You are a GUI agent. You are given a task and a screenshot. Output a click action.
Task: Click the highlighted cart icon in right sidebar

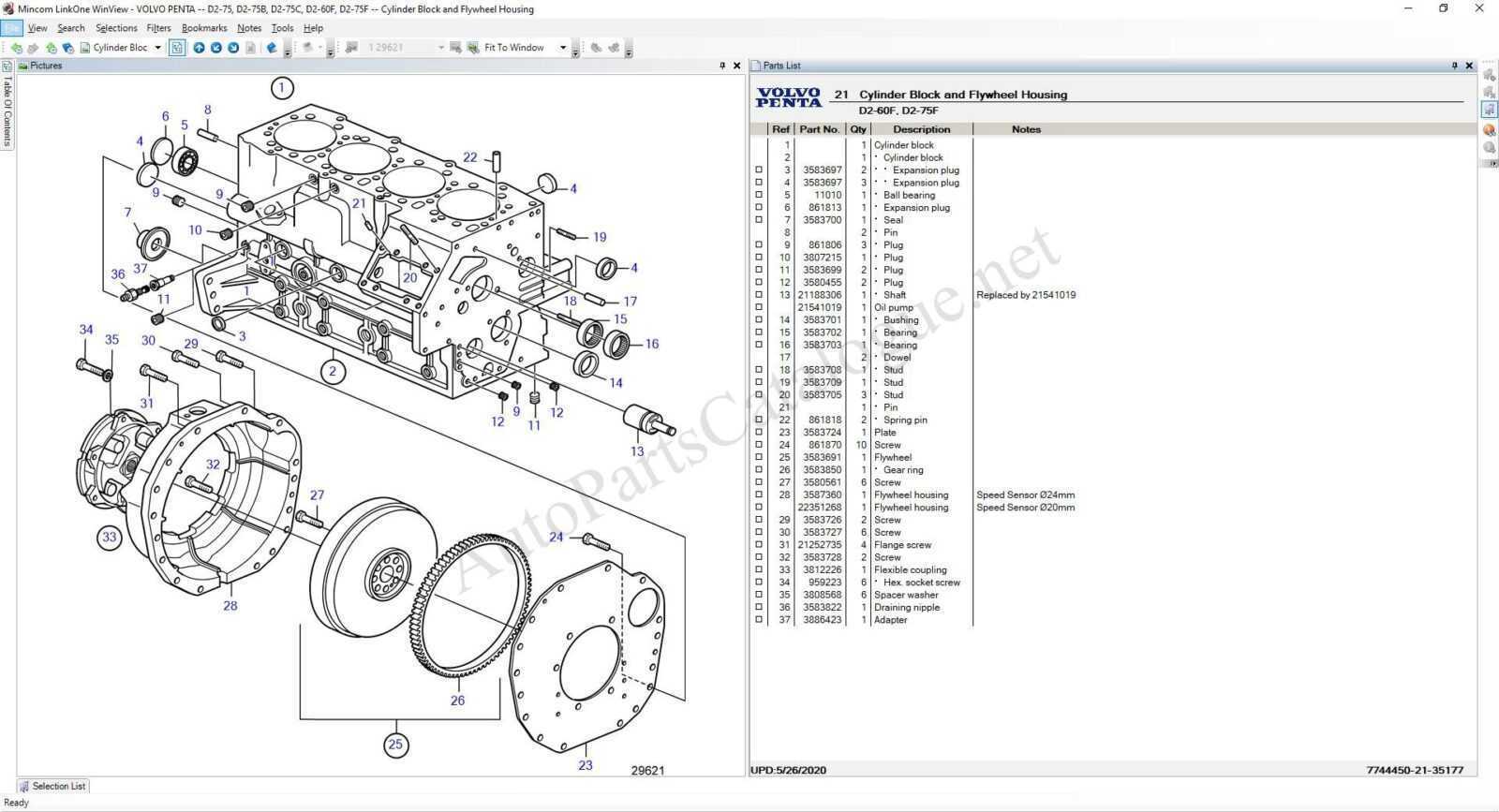[1489, 111]
